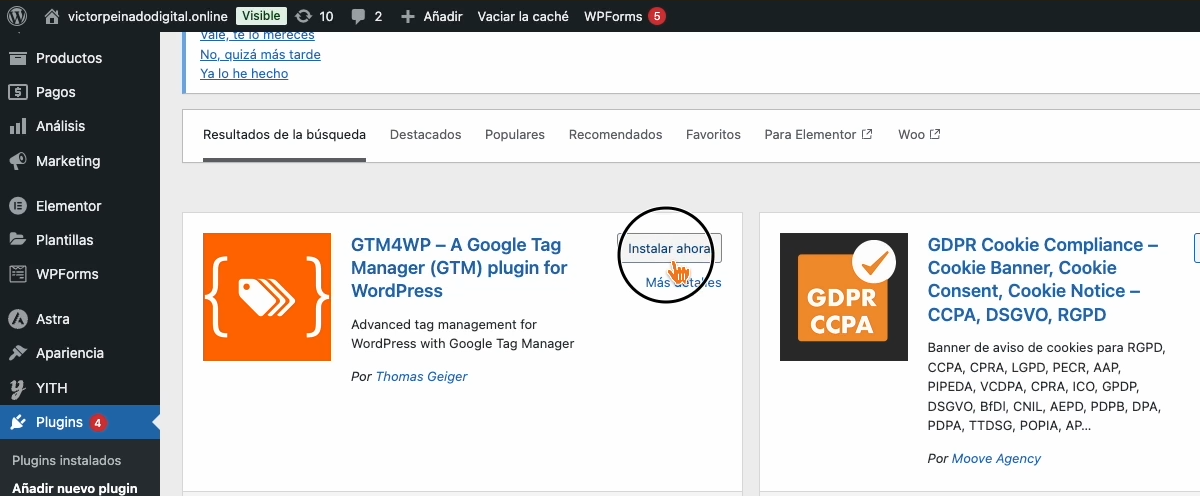Open the Woo external tab
The width and height of the screenshot is (1200, 496).
[919, 135]
